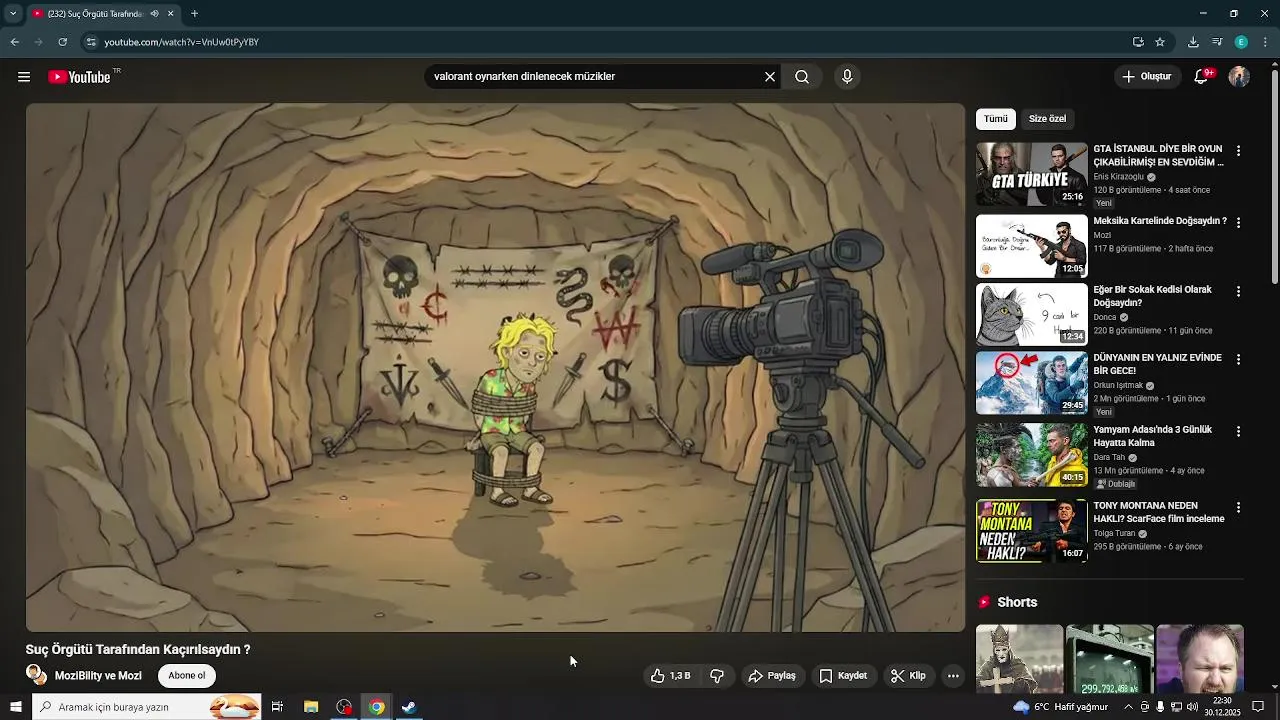Mute the tab using its audio icon
Viewport: 1280px width, 720px height.
[154, 14]
